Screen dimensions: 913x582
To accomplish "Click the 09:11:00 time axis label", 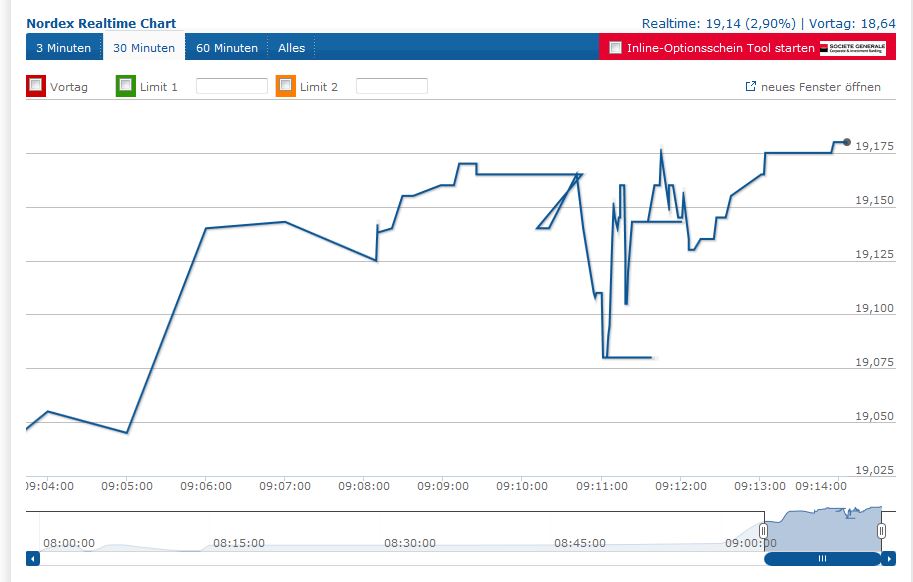I will coord(602,486).
